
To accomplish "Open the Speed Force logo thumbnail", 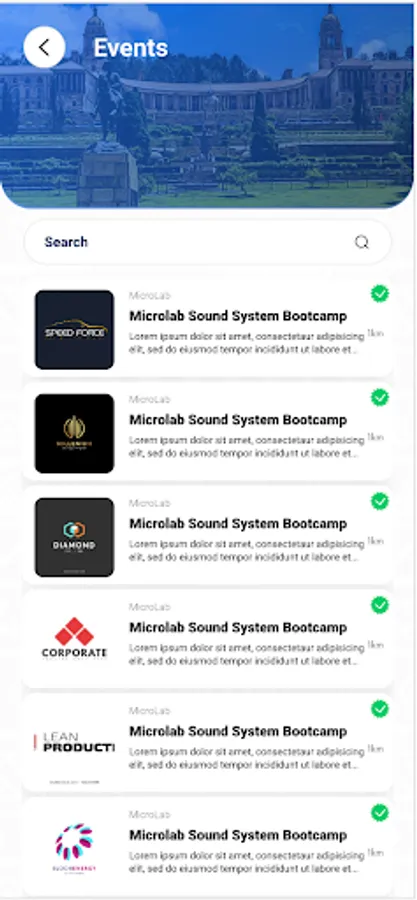I will (x=75, y=329).
